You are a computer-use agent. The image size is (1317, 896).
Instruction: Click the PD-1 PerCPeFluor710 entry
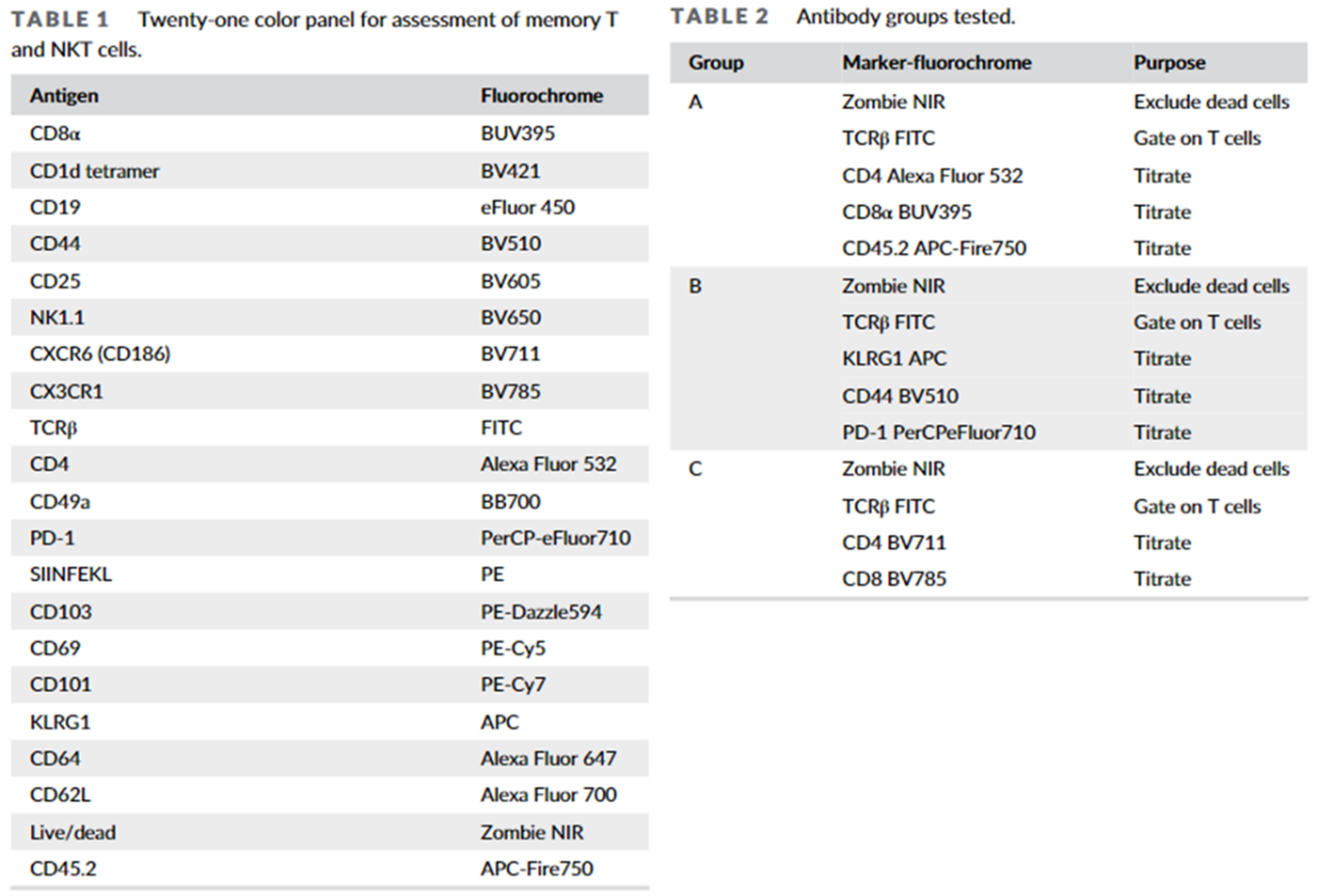(938, 432)
